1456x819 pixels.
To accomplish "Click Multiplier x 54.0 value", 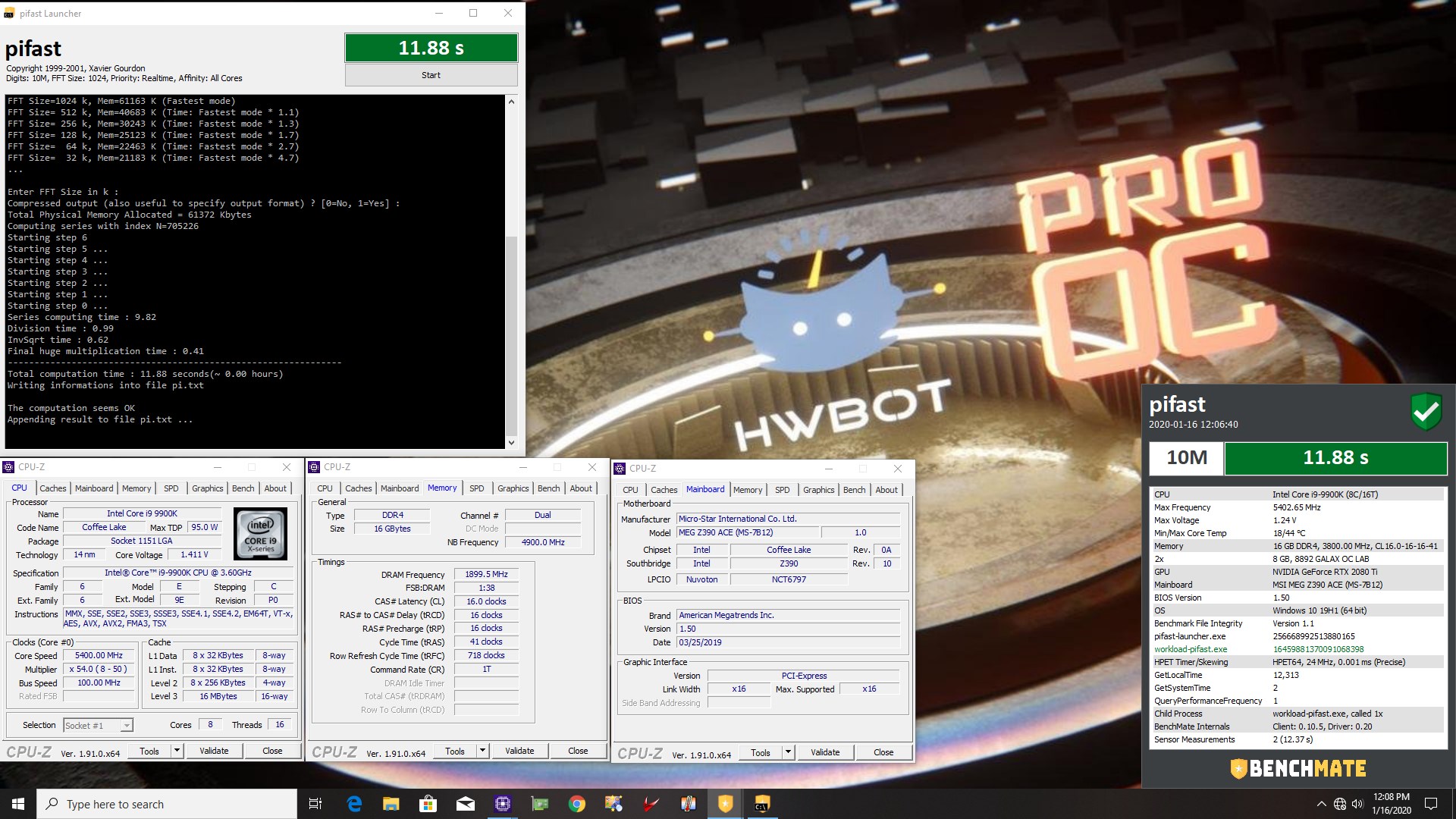I will (x=99, y=669).
